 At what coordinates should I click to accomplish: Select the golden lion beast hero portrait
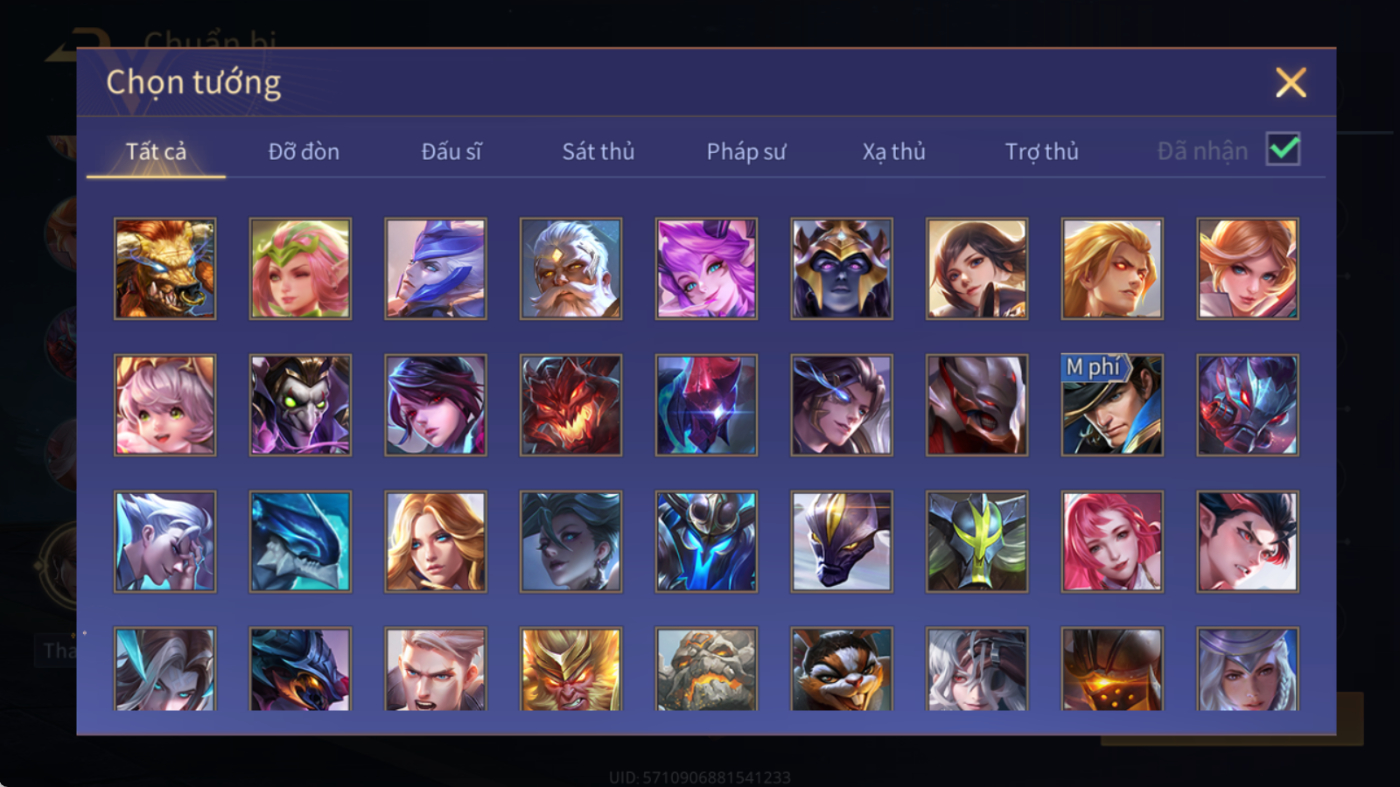[x=165, y=269]
